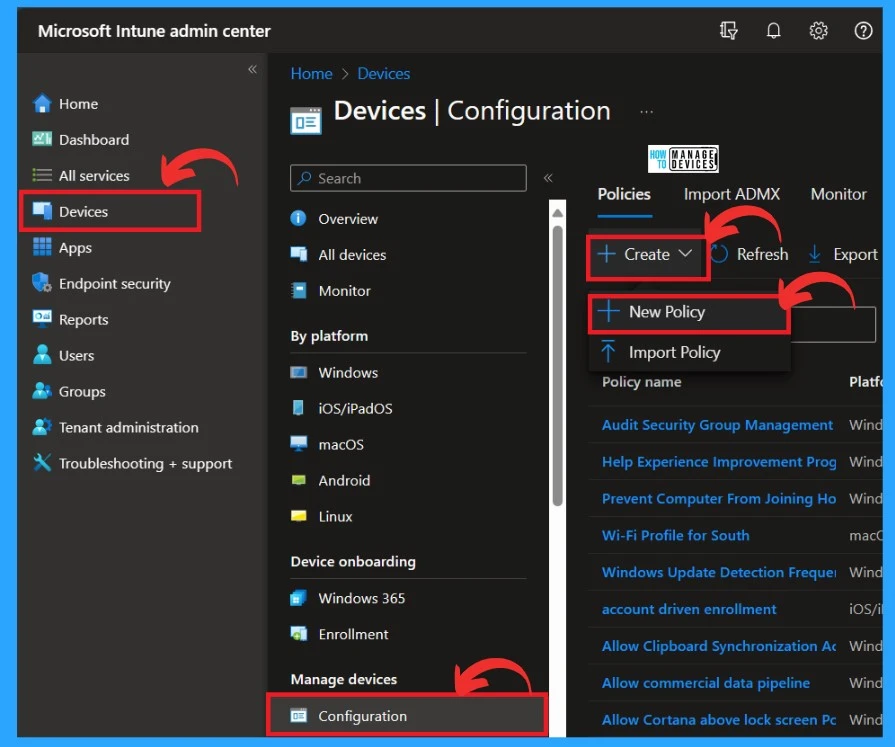
Task: Click the Refresh circular arrow icon
Action: click(x=719, y=254)
